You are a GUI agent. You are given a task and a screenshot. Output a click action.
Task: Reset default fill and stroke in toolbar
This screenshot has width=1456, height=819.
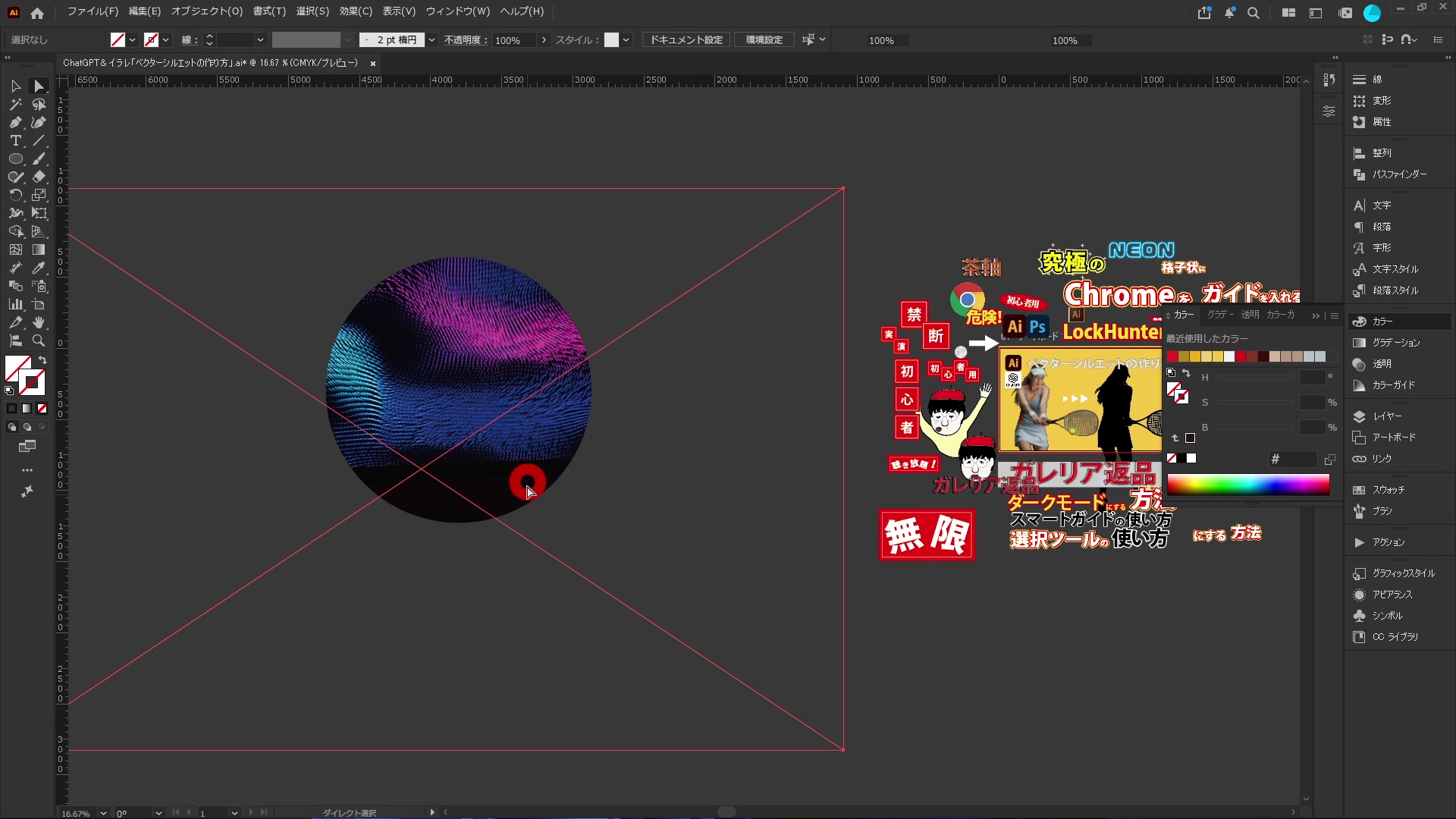pos(9,391)
